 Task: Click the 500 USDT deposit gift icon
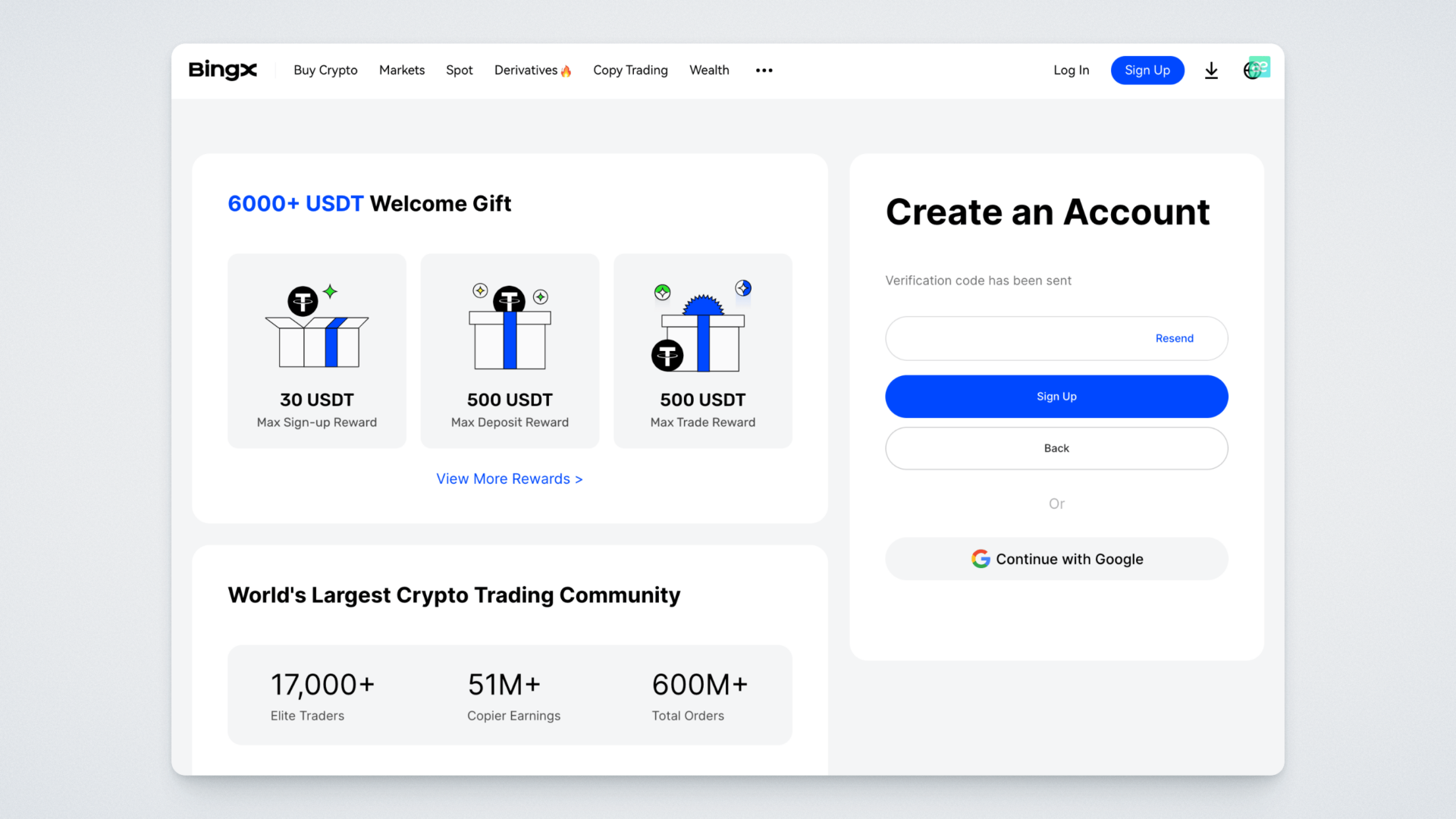pyautogui.click(x=510, y=328)
